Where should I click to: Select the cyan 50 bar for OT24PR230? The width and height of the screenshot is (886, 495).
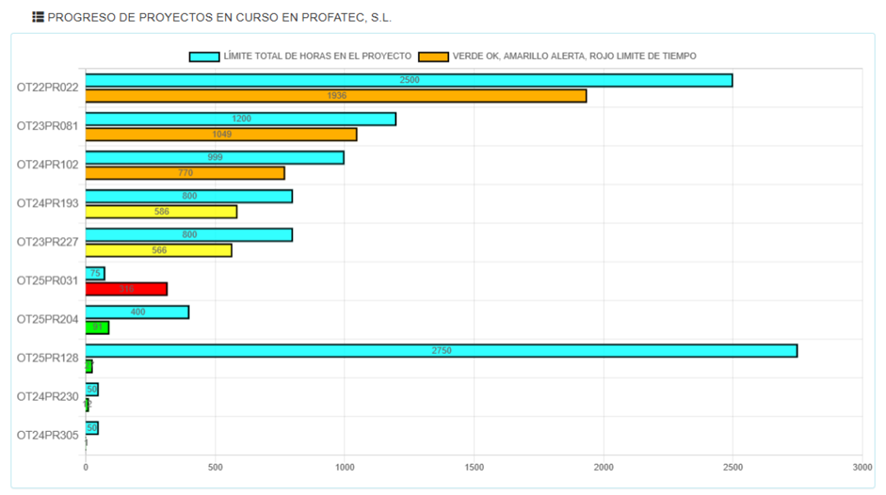coord(92,390)
